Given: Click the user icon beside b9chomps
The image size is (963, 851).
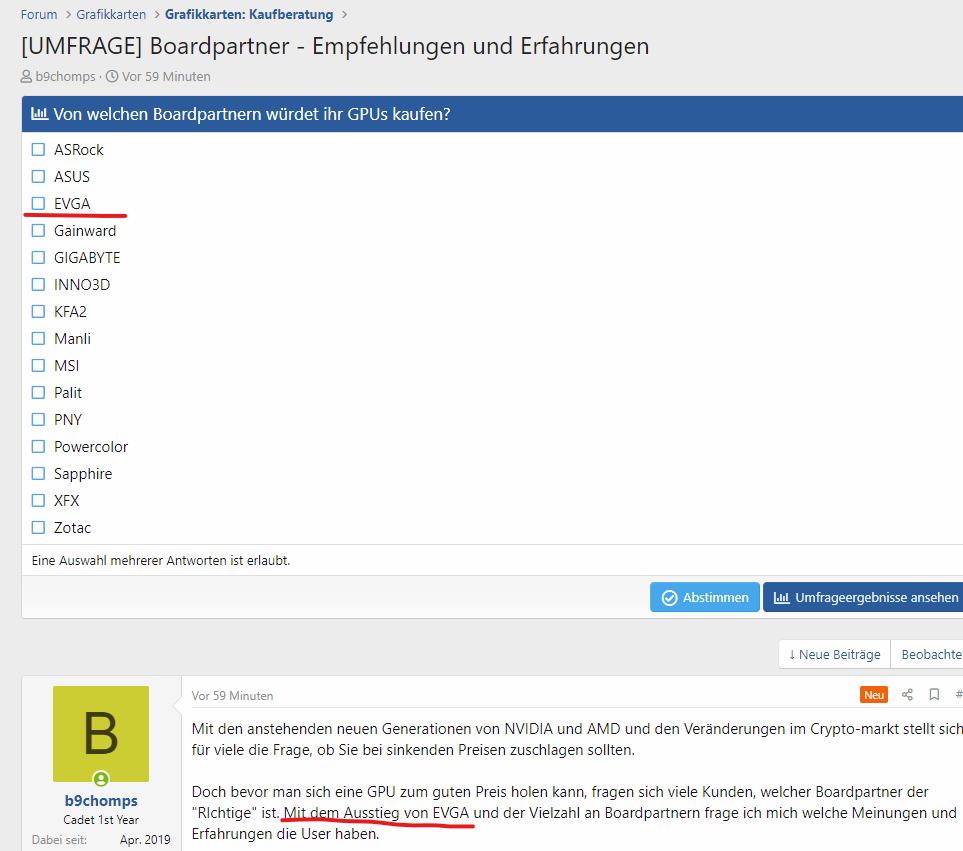Looking at the screenshot, I should coord(26,77).
